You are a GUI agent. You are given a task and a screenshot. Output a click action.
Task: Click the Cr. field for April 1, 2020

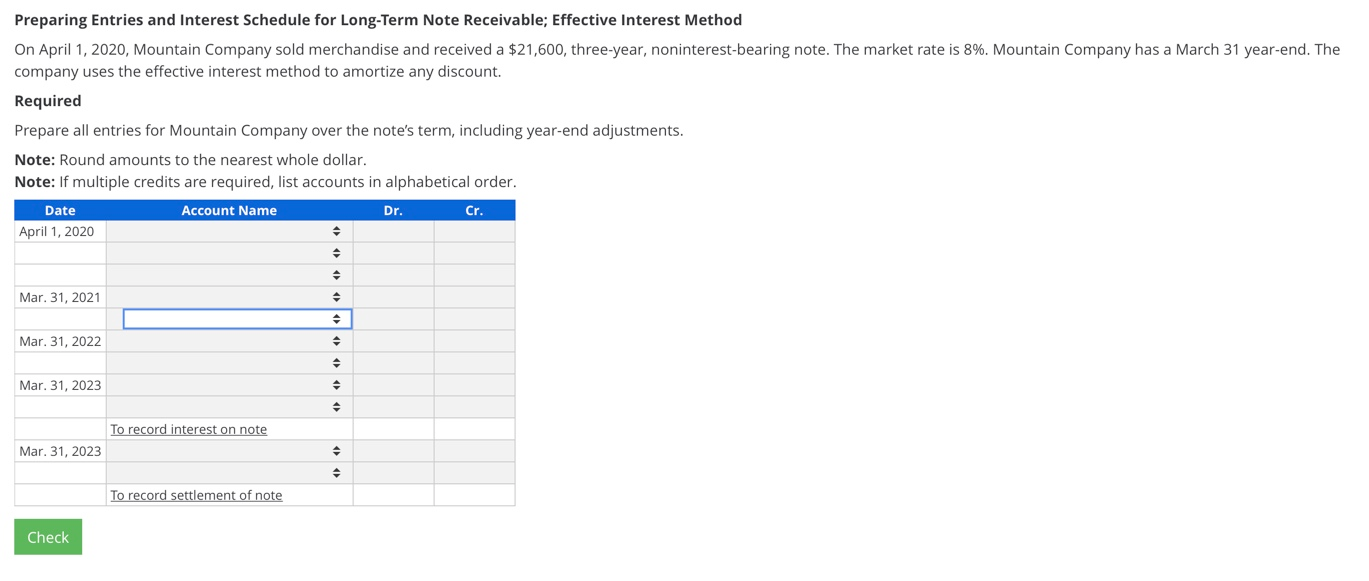474,231
